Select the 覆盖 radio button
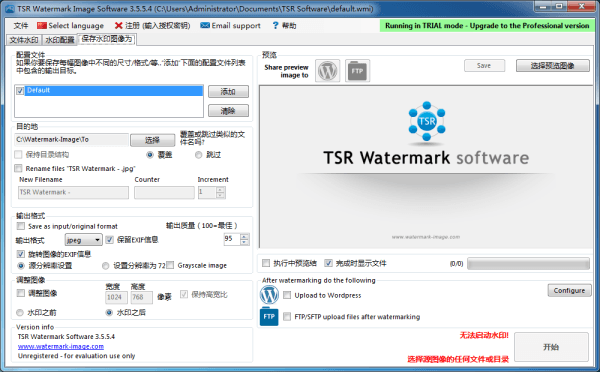The height and width of the screenshot is (372, 600). pyautogui.click(x=150, y=155)
